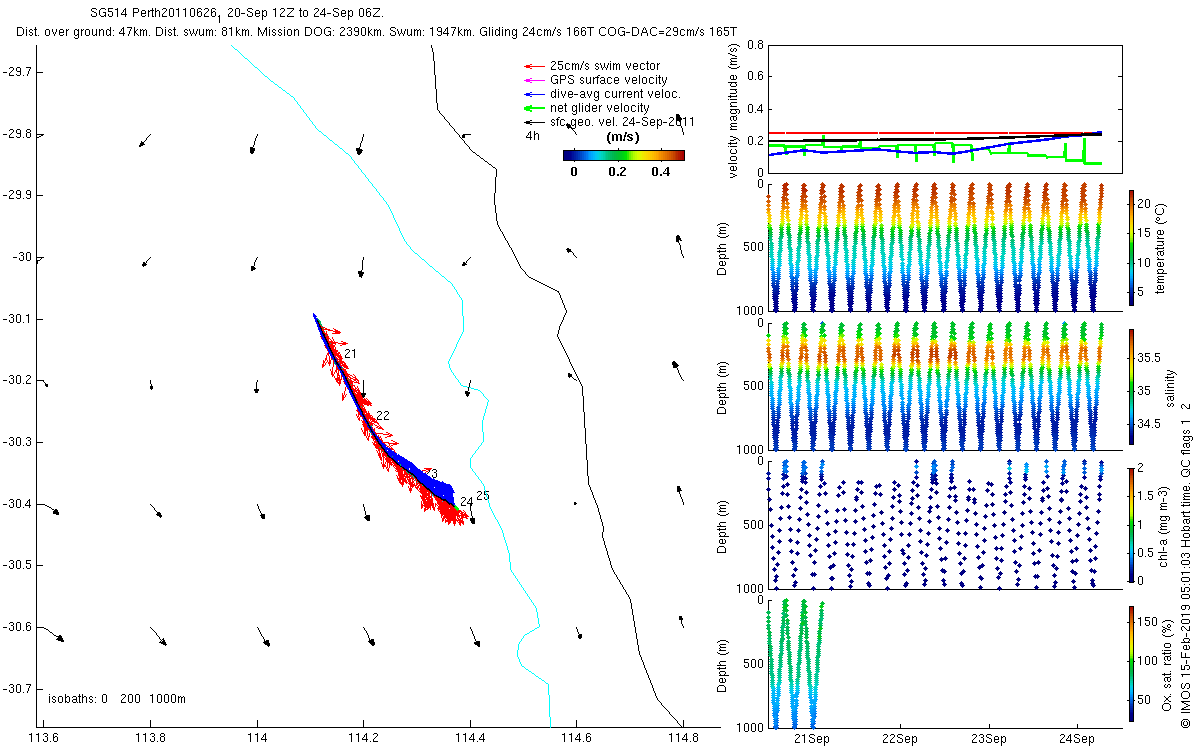Click the '4h' label below the legend
This screenshot has width=1200, height=750.
[533, 135]
